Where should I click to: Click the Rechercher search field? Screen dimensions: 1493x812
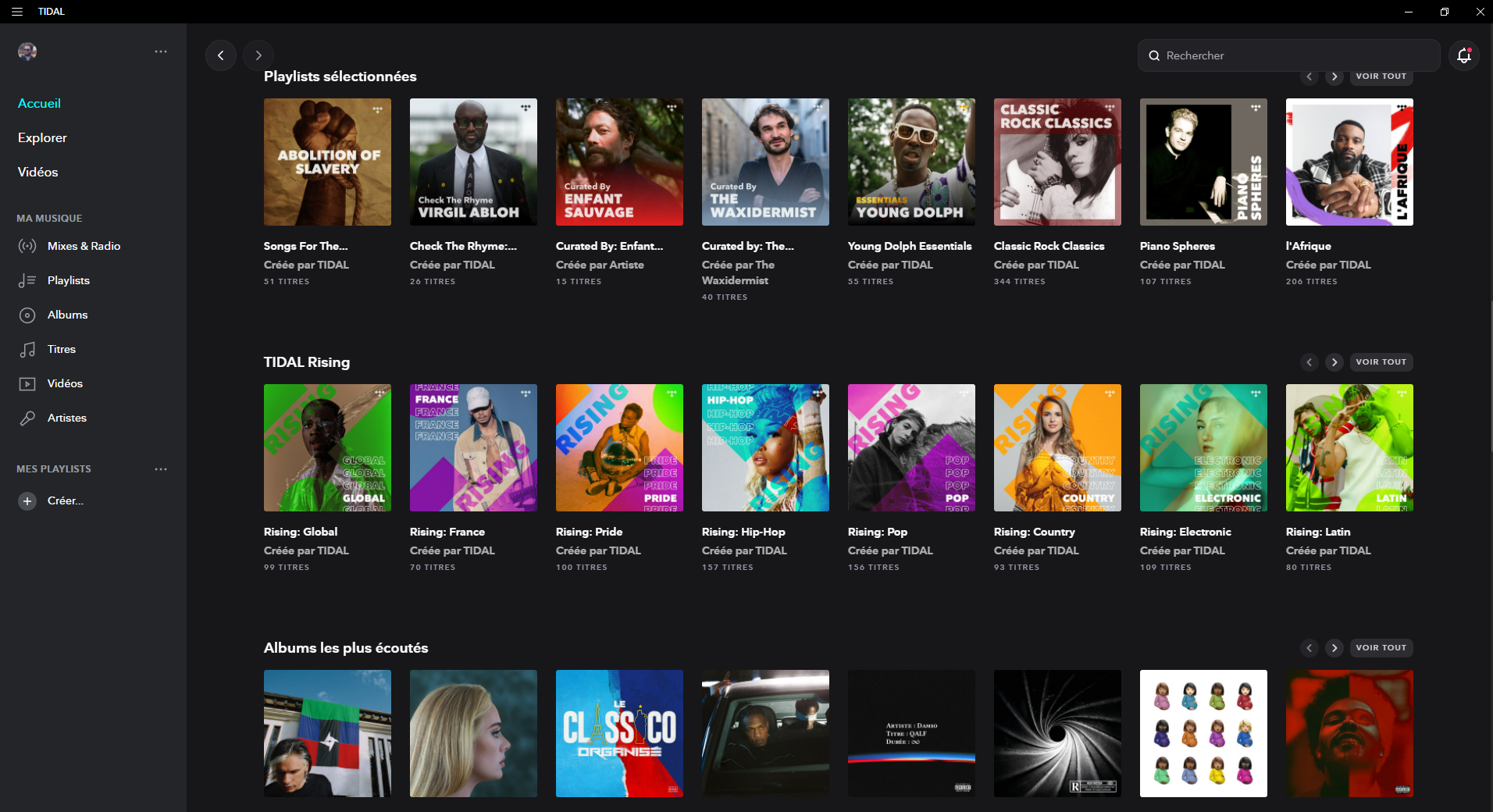pos(1288,55)
